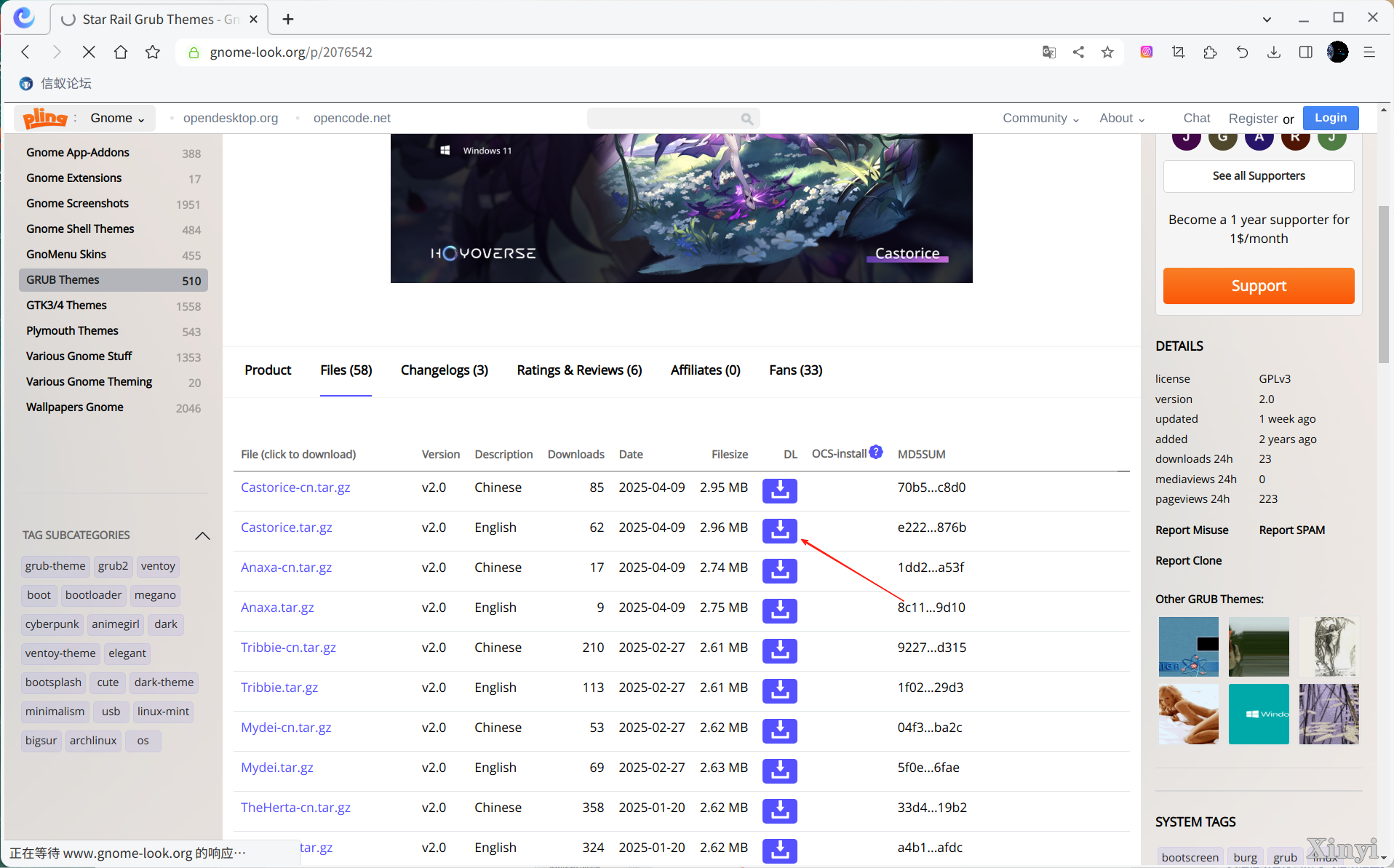The width and height of the screenshot is (1394, 868).
Task: Click the undo closed tab icon
Action: [x=1242, y=52]
